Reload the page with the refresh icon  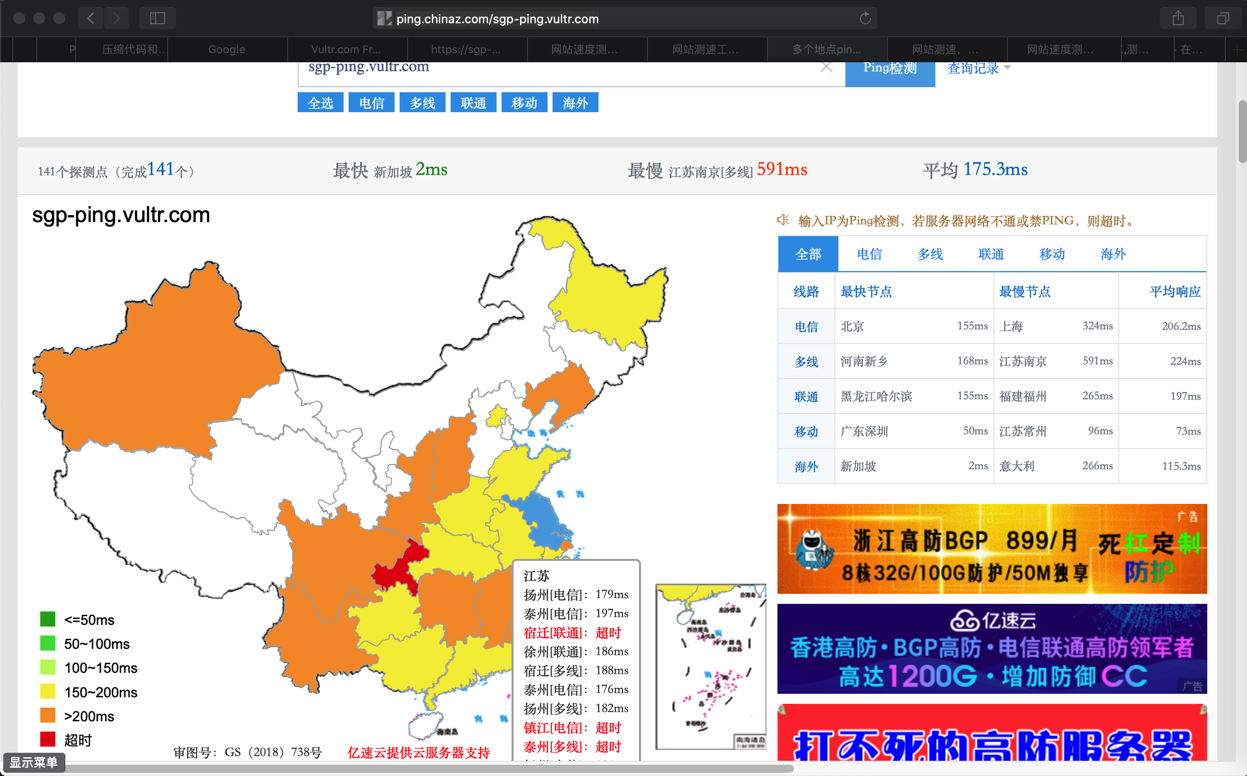tap(865, 18)
